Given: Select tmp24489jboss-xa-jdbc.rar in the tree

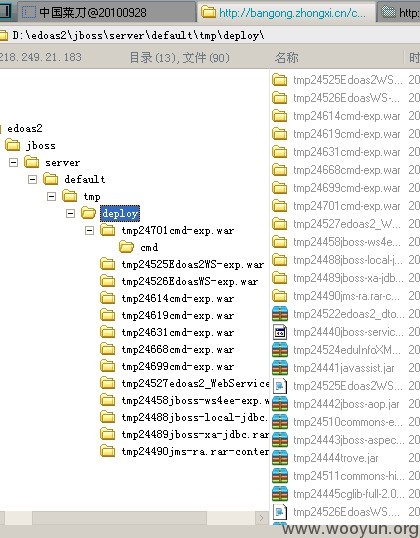Looking at the screenshot, I should (195, 434).
